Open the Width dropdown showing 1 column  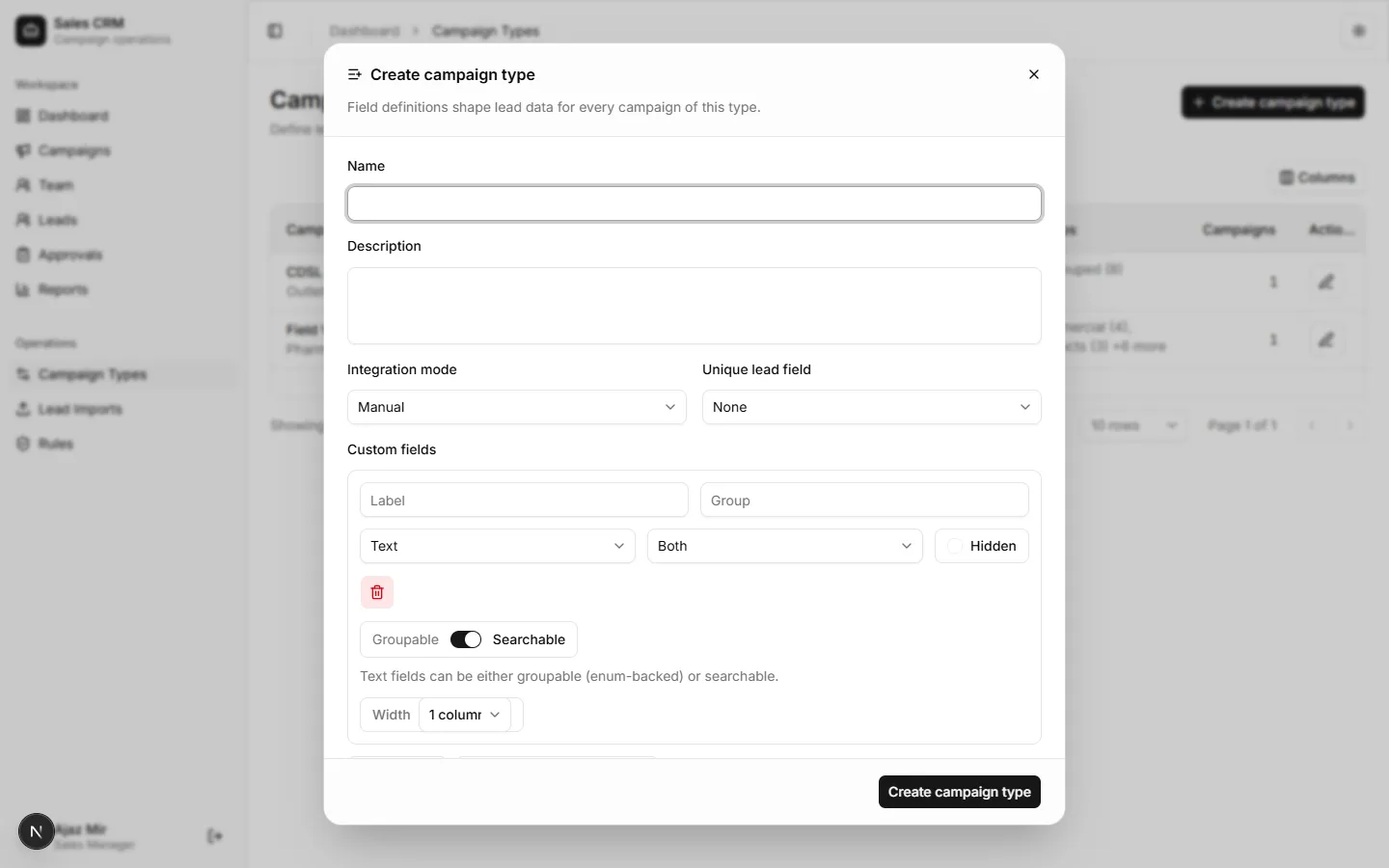pyautogui.click(x=465, y=715)
